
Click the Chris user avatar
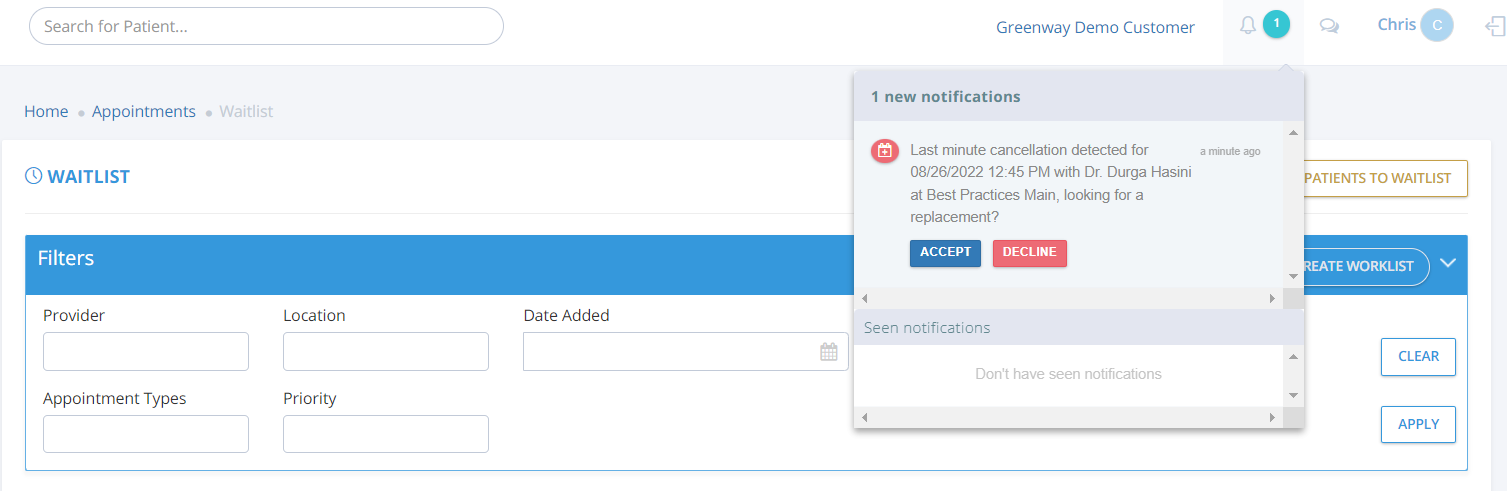(1436, 26)
